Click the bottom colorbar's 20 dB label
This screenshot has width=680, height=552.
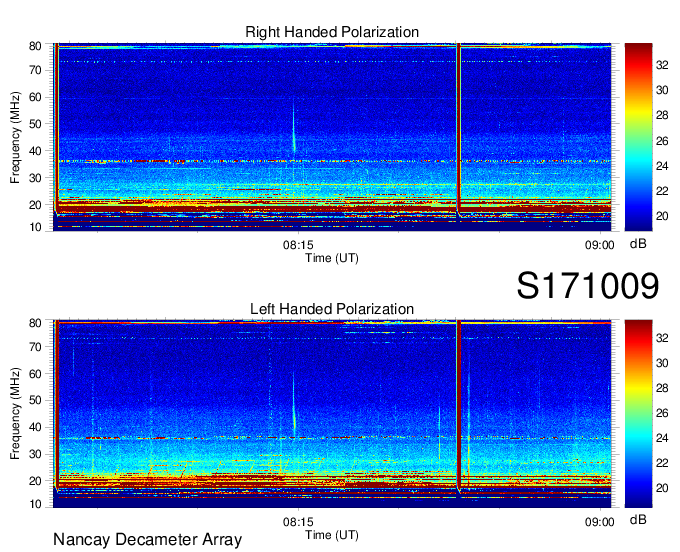tap(662, 488)
